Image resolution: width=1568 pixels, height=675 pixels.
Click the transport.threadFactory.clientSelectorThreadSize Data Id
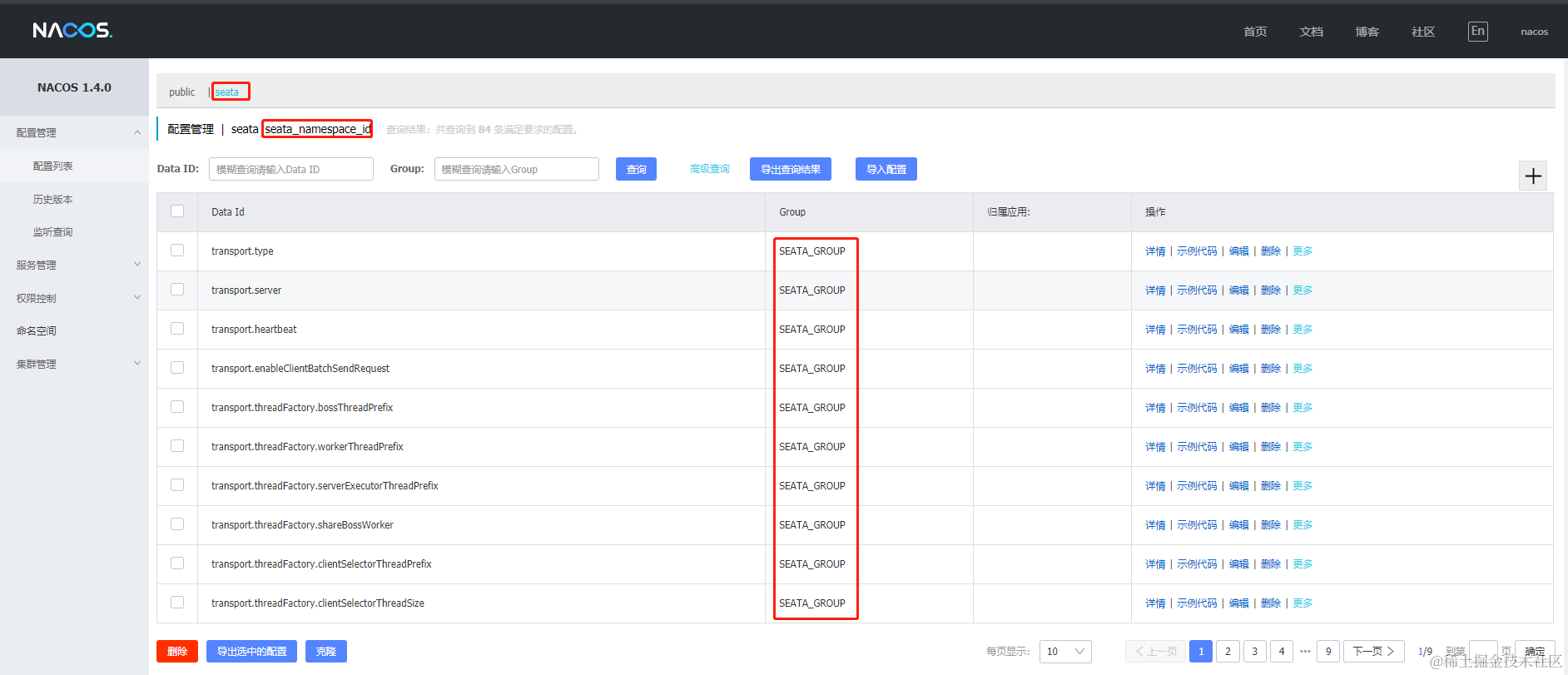(318, 603)
